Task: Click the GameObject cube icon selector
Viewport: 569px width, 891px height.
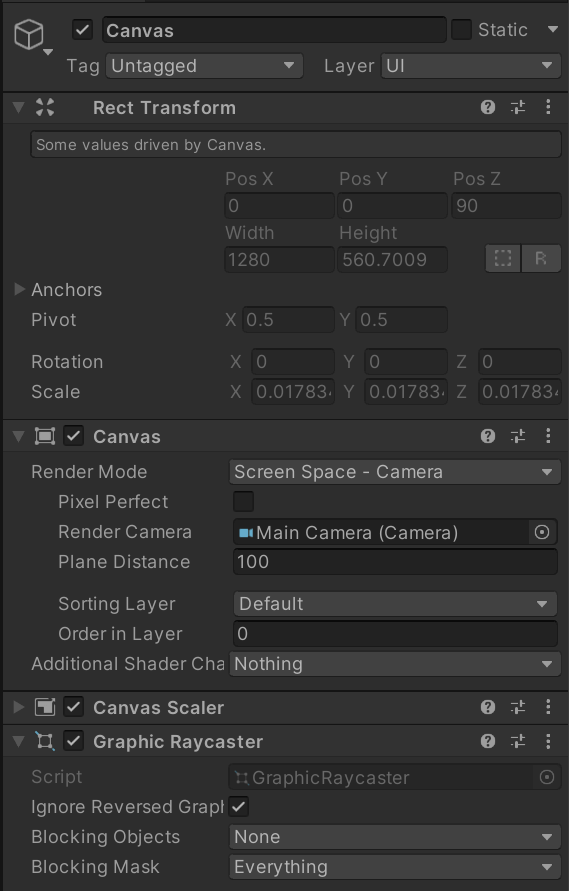Action: (30, 35)
